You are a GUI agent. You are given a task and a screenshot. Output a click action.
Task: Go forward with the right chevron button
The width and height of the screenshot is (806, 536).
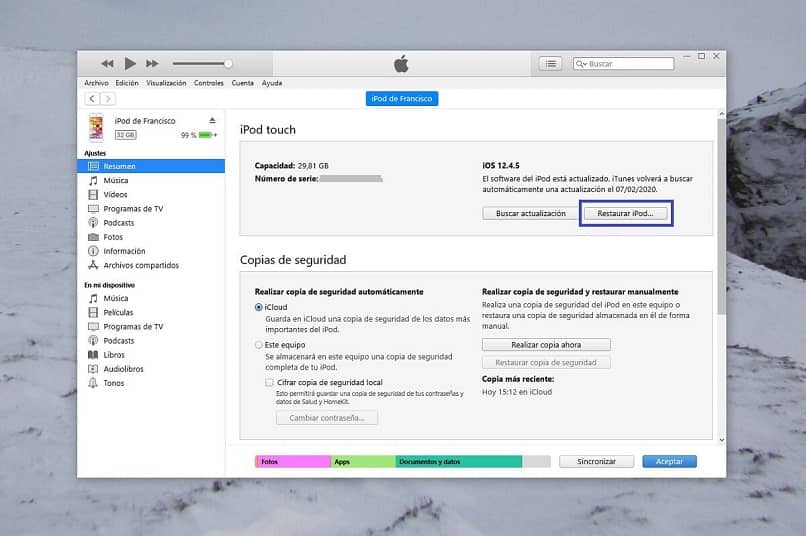[107, 99]
